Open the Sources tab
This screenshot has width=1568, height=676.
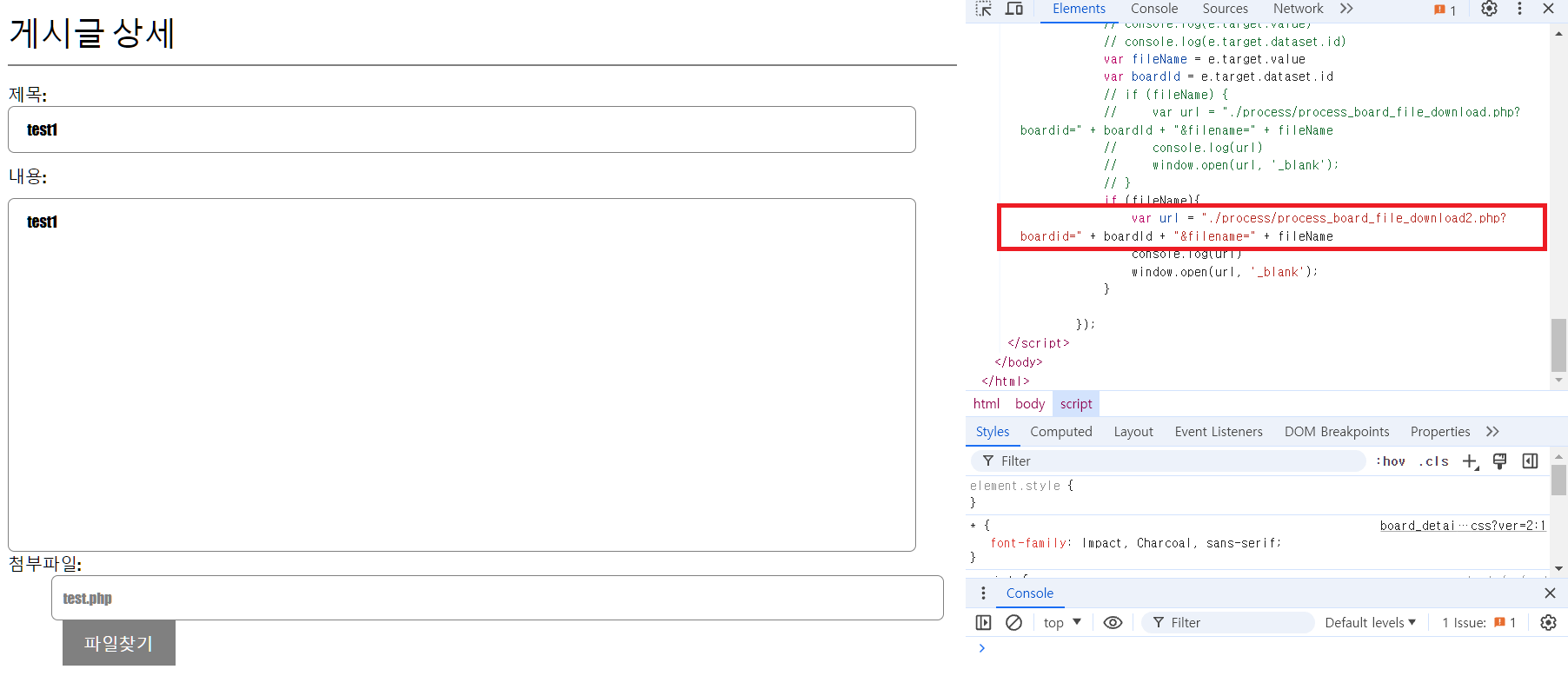coord(1225,9)
